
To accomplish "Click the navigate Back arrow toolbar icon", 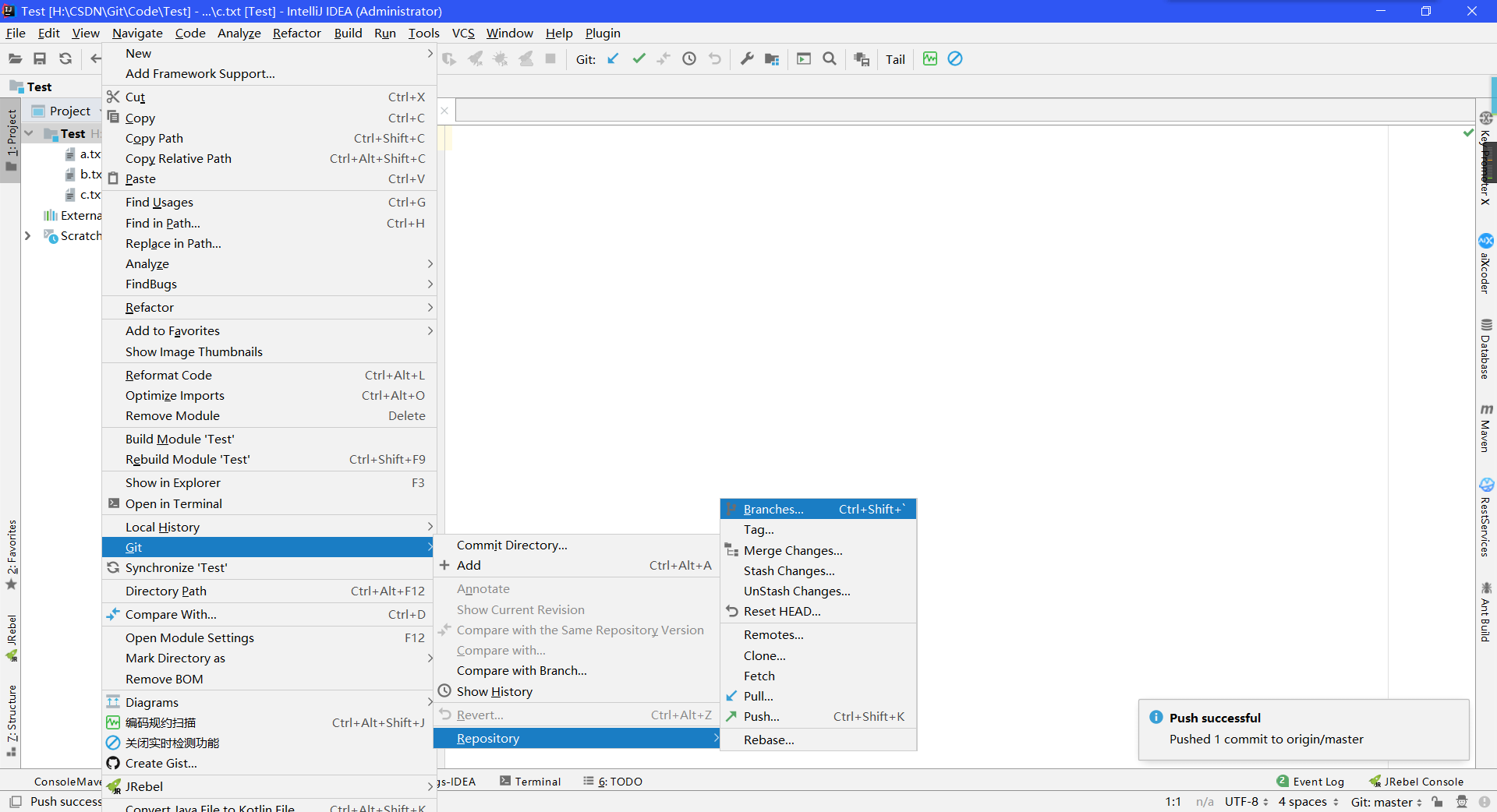I will (95, 59).
